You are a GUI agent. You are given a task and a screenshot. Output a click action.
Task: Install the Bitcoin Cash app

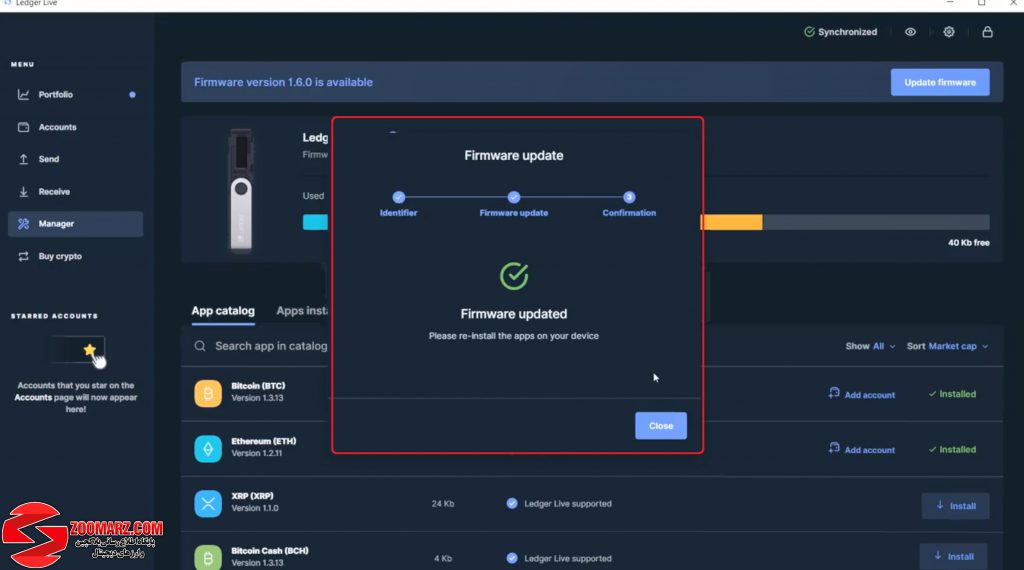click(953, 556)
